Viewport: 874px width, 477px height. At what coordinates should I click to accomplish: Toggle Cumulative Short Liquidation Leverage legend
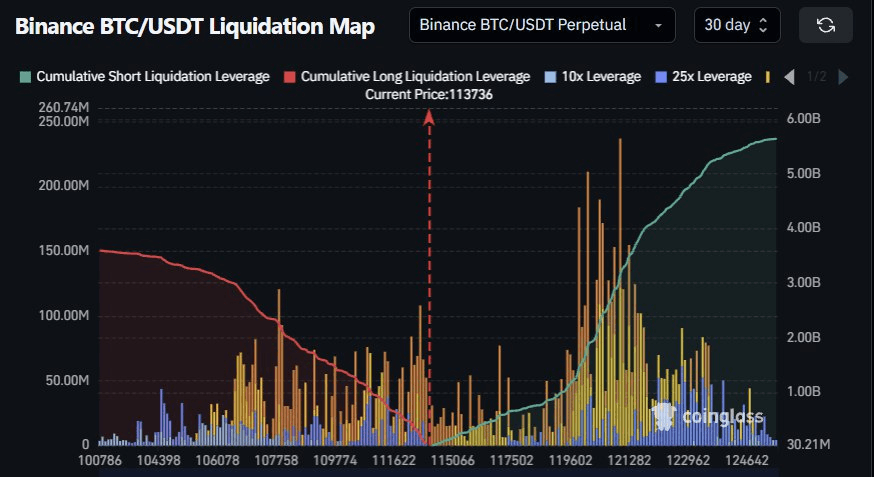pos(144,77)
